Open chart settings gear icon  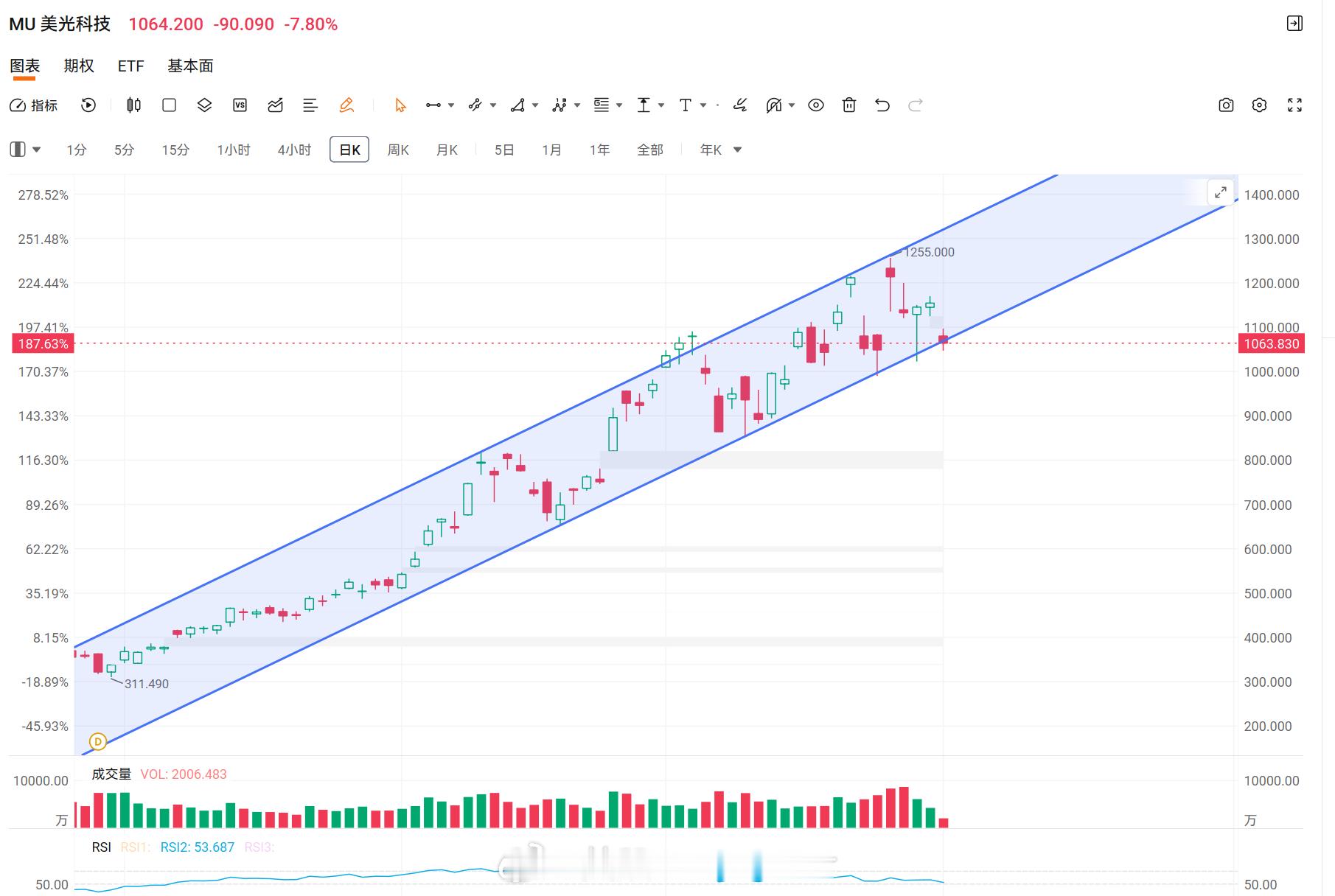click(1260, 105)
